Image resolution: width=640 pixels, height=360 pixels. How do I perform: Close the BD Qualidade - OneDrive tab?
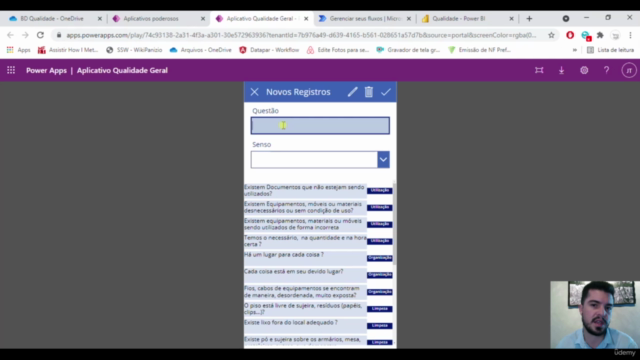100,18
